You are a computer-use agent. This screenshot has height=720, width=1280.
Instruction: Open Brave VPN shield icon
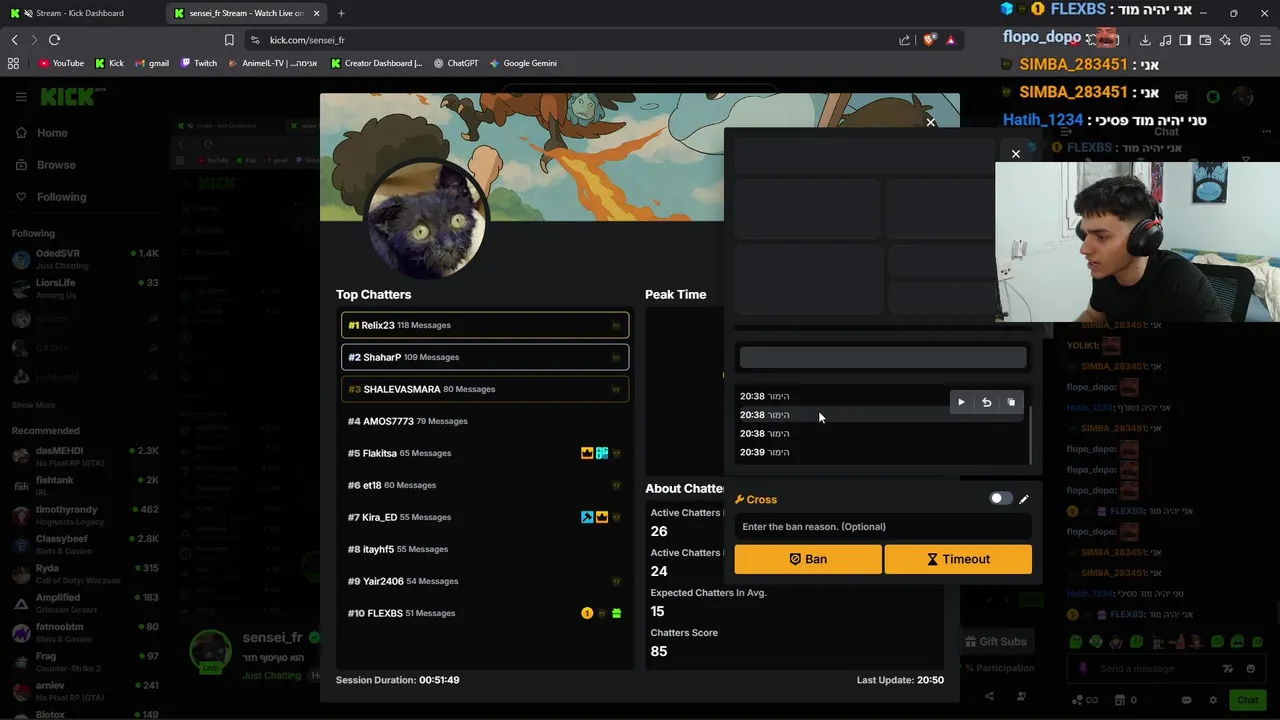[1245, 40]
